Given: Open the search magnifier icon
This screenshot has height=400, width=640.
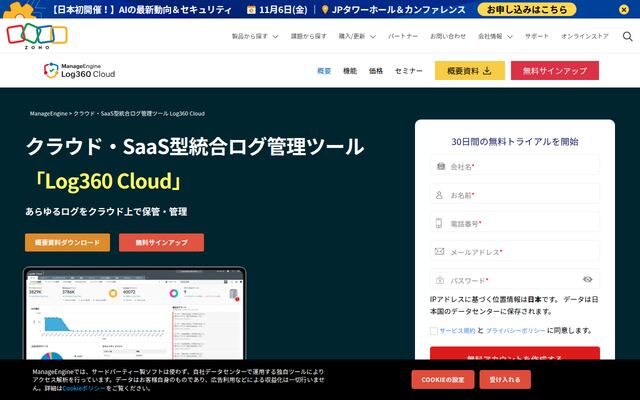Looking at the screenshot, I should [x=627, y=36].
